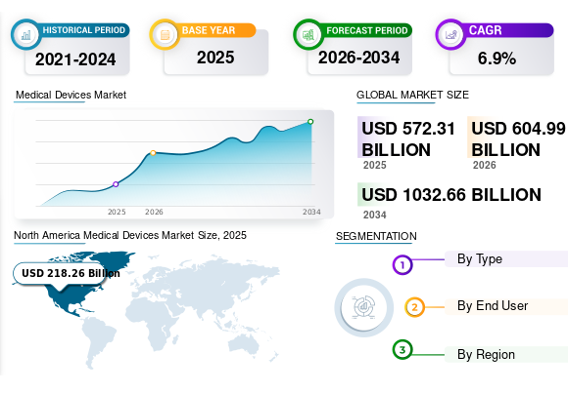Select the By End User segmentation label
Screen dimensions: 568x394
pos(492,306)
